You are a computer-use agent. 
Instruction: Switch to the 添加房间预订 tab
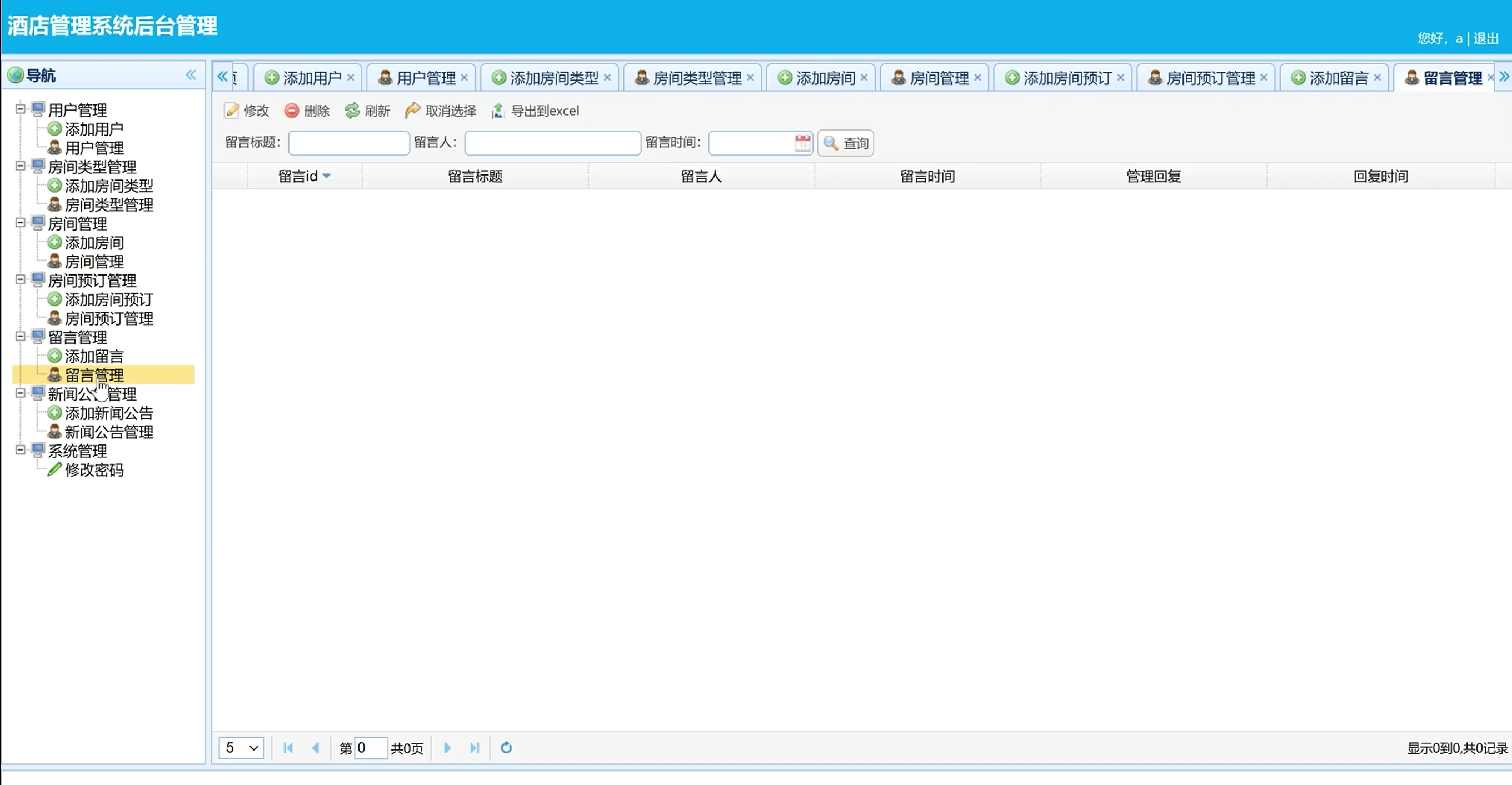coord(1066,78)
